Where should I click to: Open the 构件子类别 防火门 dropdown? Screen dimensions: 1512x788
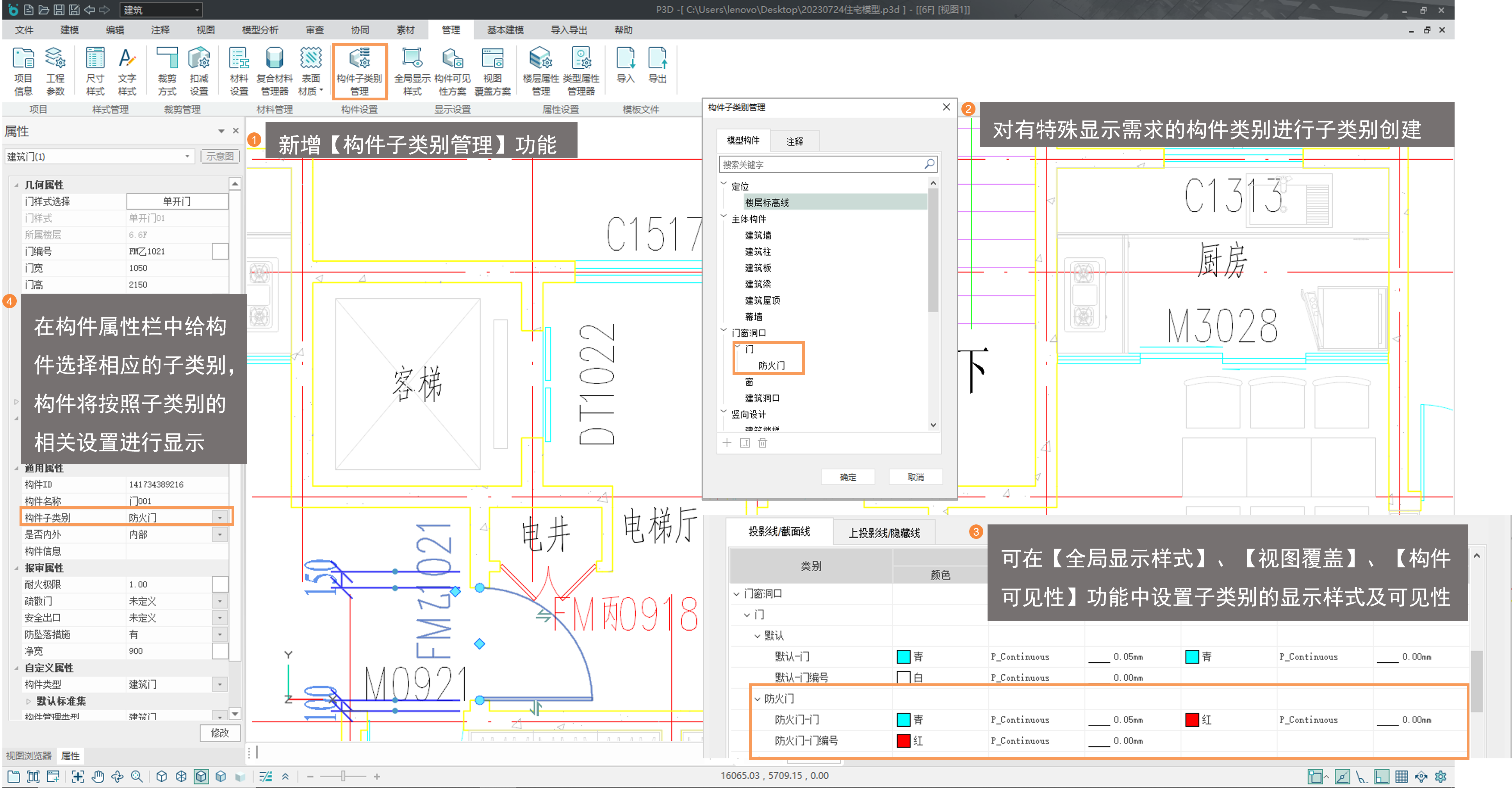pos(220,517)
